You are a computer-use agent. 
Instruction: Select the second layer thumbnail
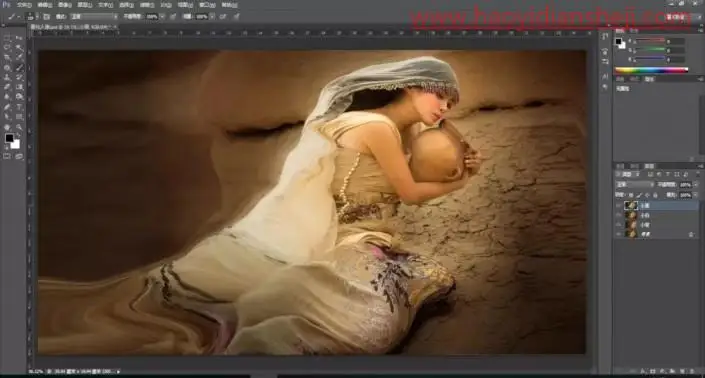(x=632, y=215)
